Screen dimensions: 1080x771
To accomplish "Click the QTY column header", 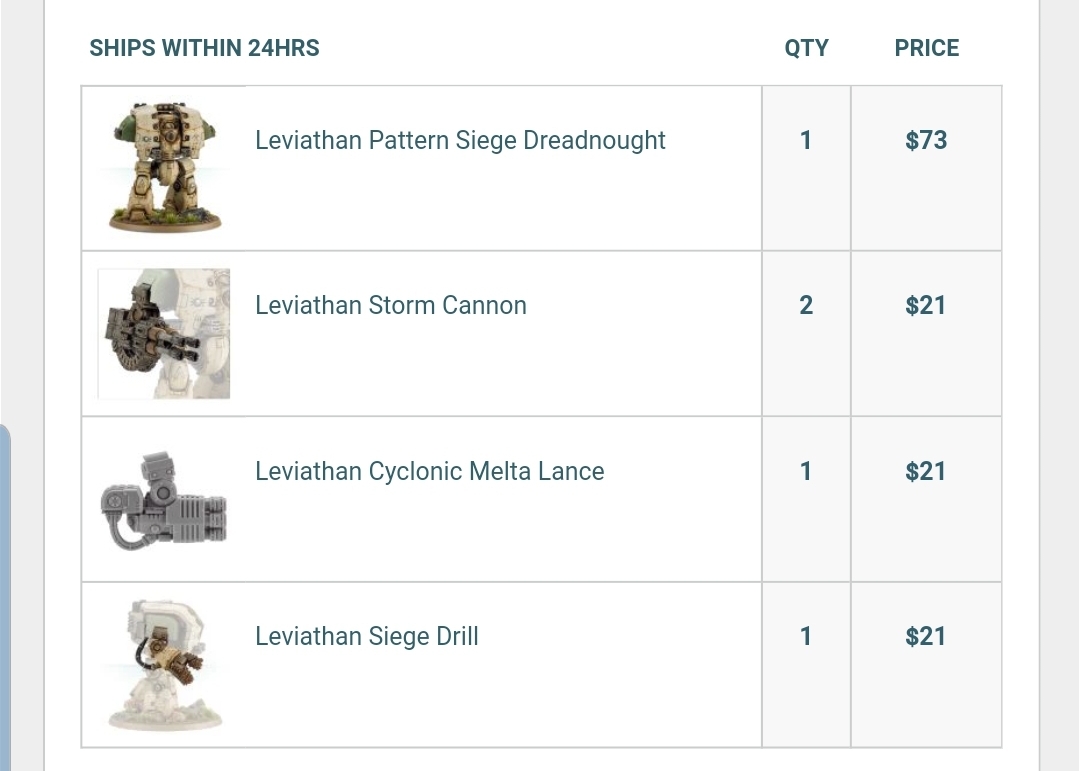I will click(x=806, y=48).
